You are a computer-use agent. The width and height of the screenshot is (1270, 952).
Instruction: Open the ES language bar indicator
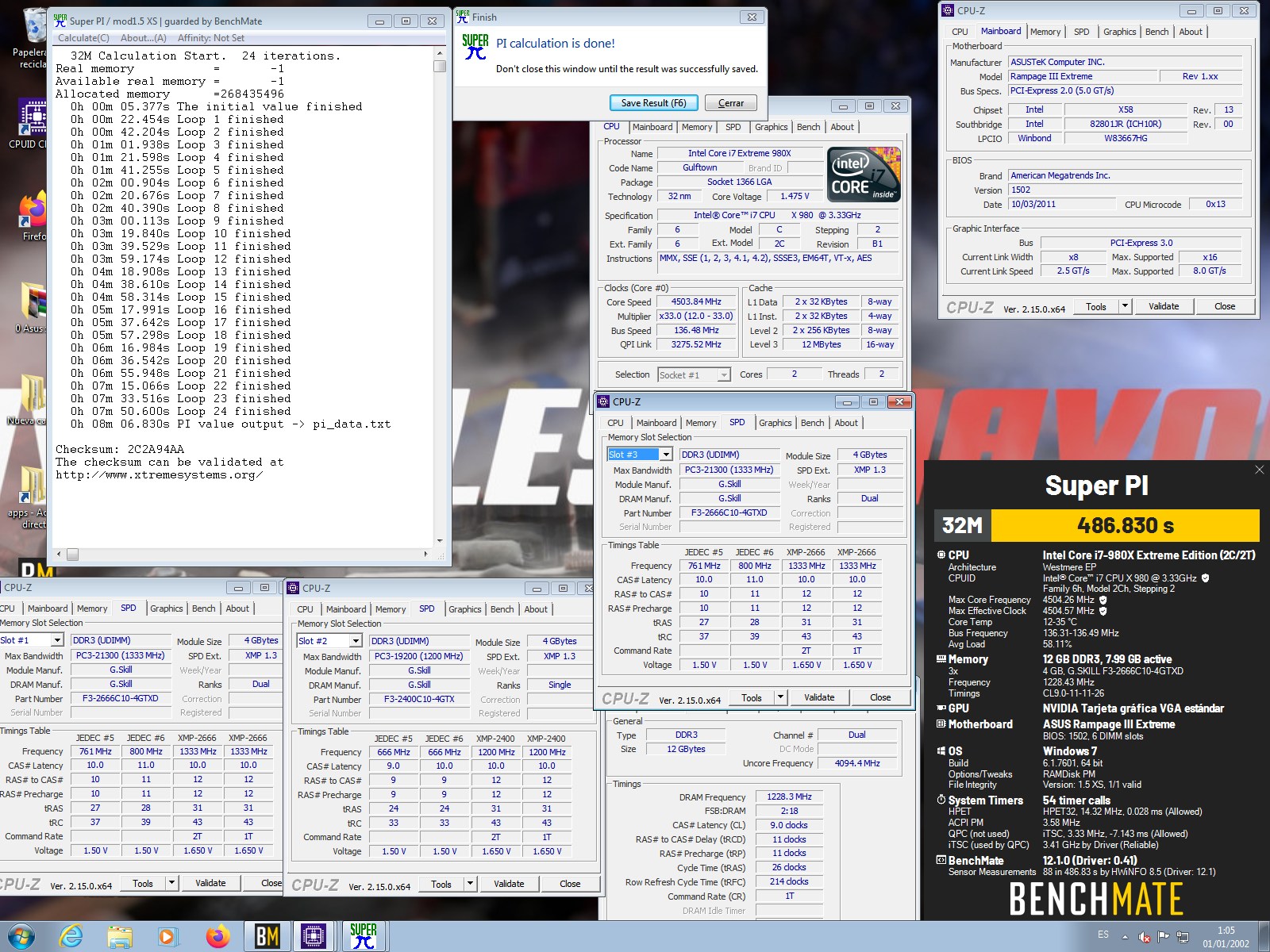1103,935
